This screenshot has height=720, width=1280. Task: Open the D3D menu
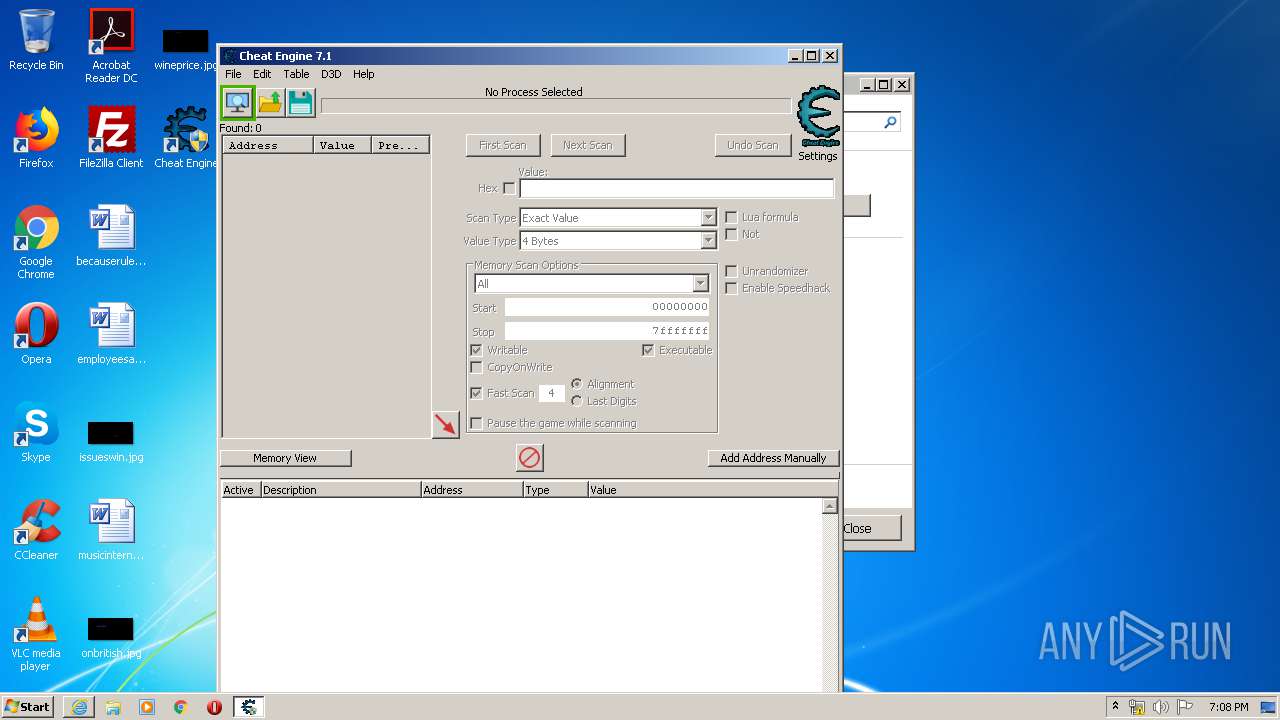coord(331,74)
